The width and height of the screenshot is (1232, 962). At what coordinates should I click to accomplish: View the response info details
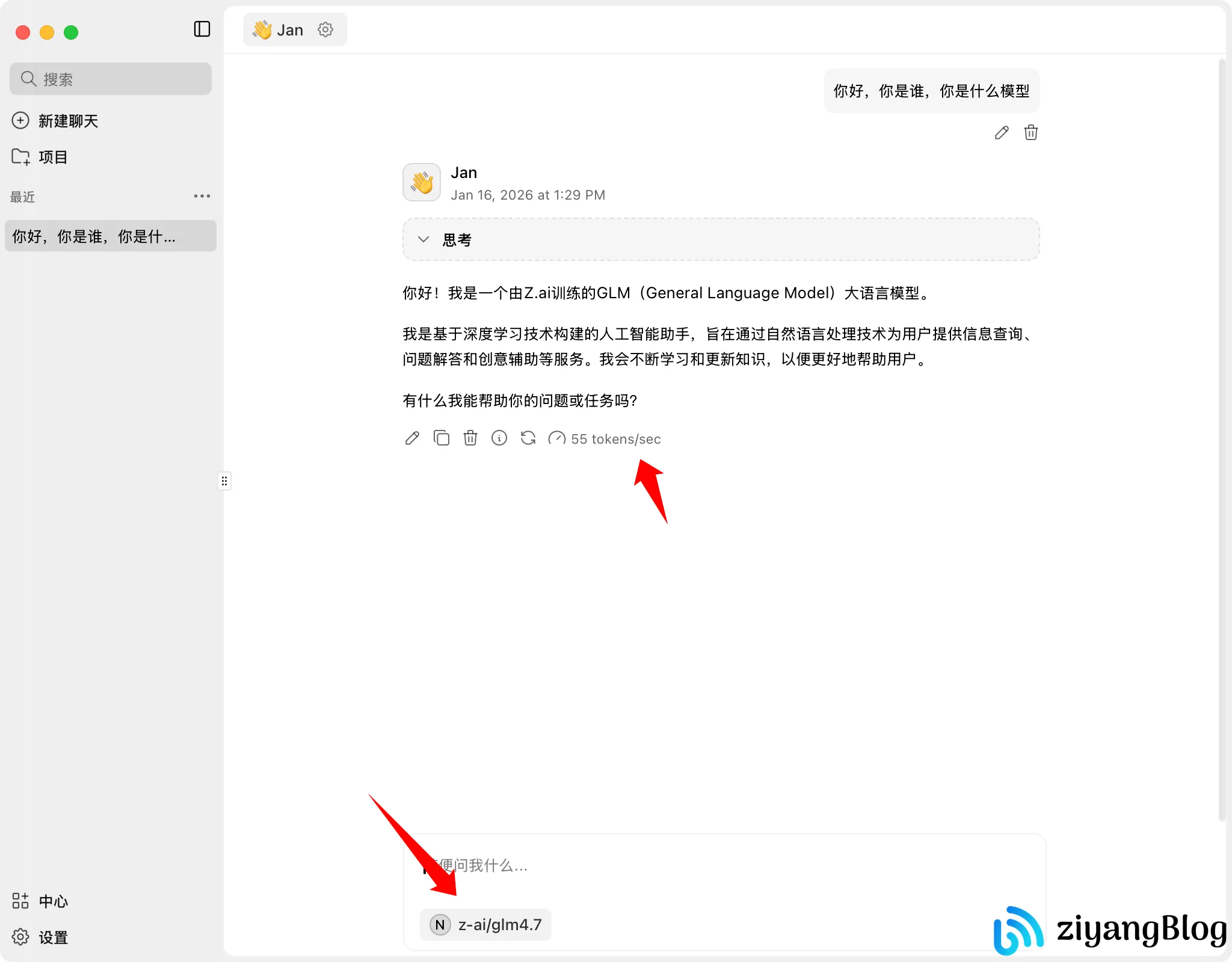click(x=499, y=438)
